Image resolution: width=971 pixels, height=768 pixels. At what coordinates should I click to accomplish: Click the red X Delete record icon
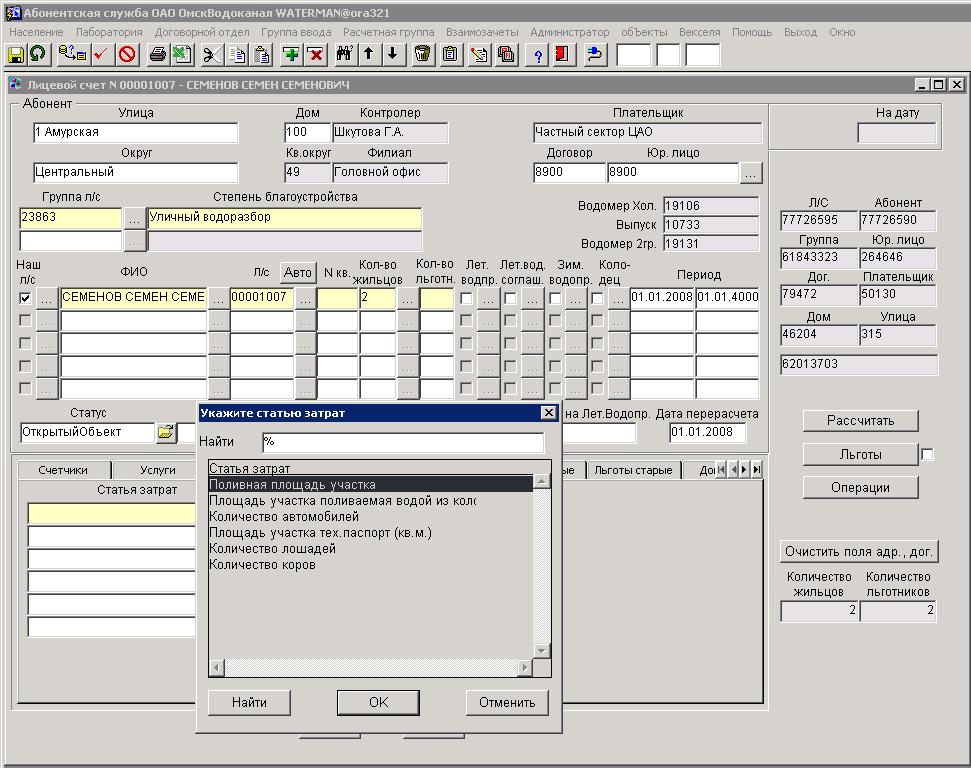pyautogui.click(x=315, y=54)
